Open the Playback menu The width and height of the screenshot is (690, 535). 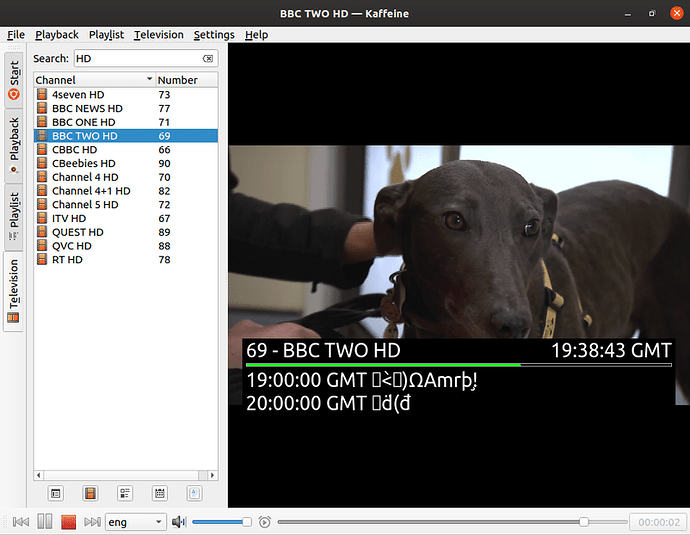click(57, 35)
